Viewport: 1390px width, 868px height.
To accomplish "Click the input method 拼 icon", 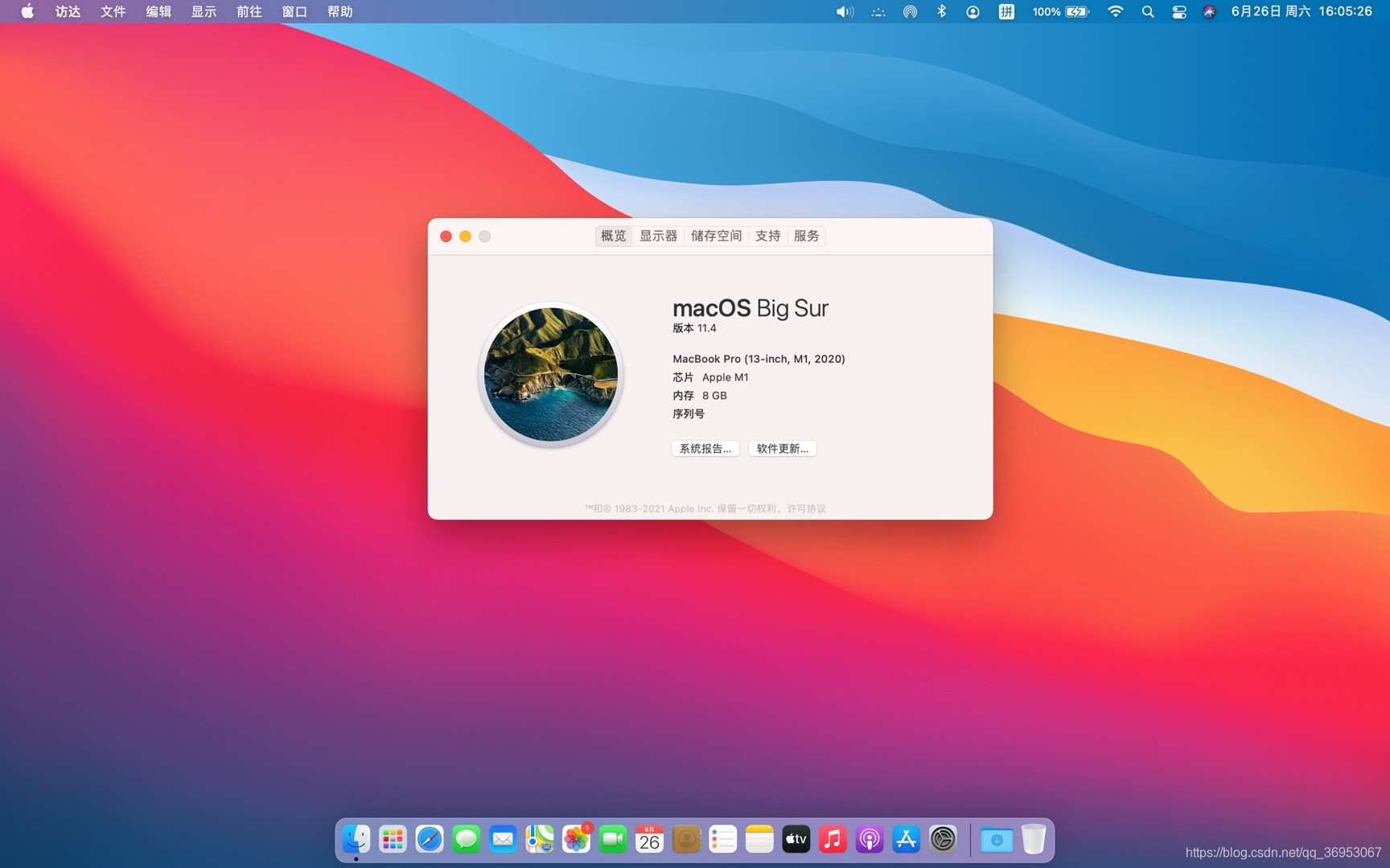I will coord(1006,11).
